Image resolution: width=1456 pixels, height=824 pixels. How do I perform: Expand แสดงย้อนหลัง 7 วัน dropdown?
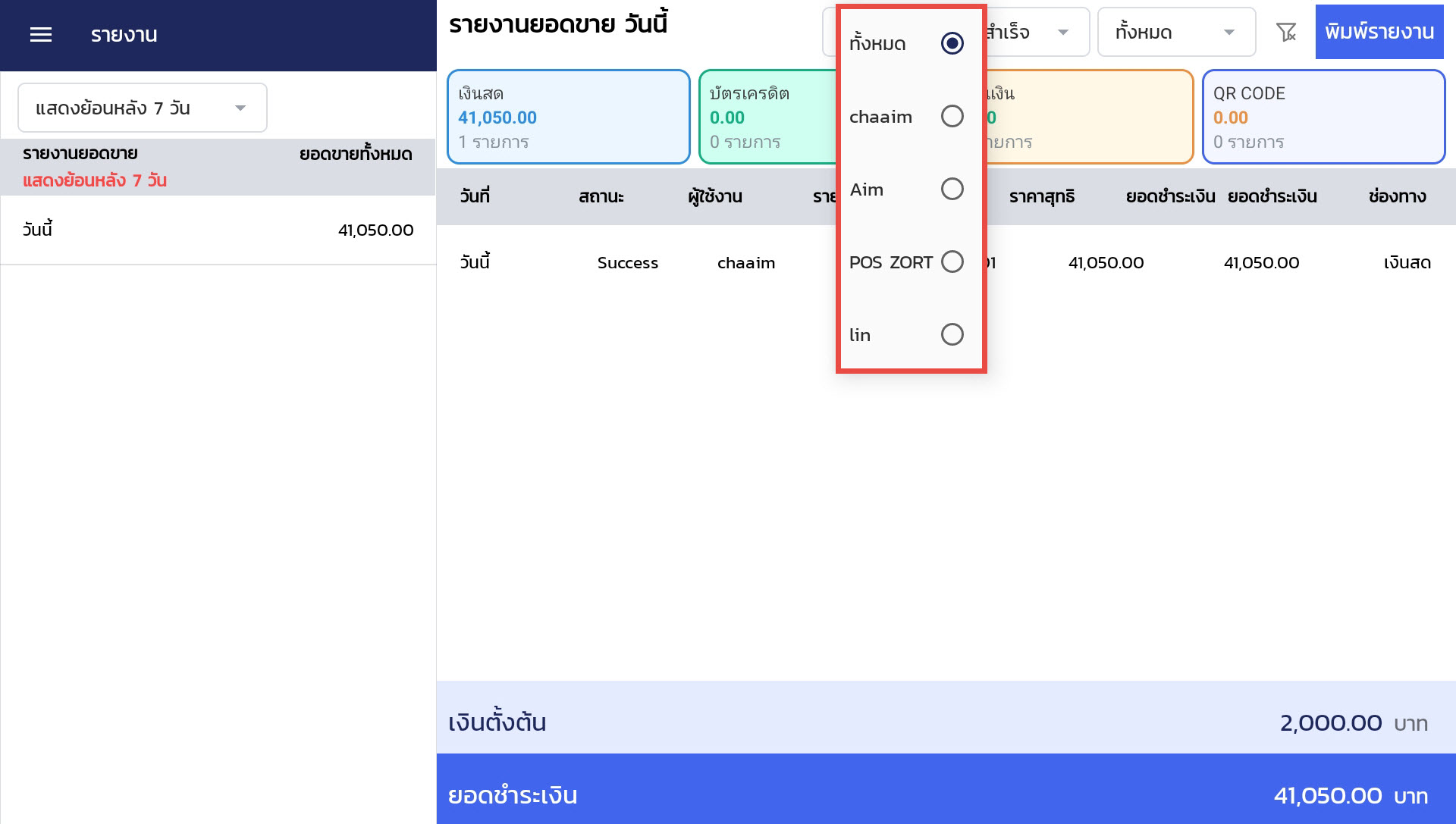point(143,108)
